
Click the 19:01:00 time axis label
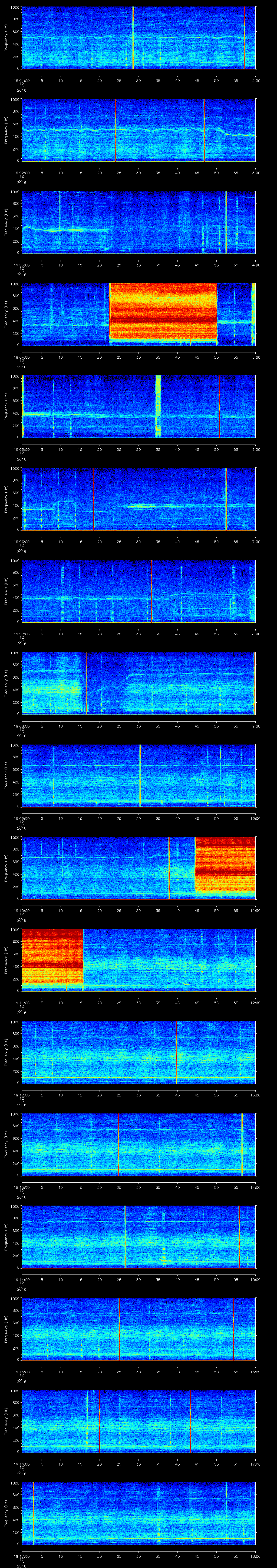(x=21, y=80)
